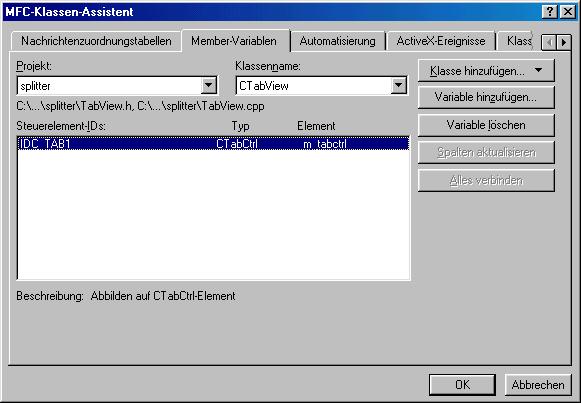
Task: Open the Klassenname dropdown arrow
Action: (398, 86)
